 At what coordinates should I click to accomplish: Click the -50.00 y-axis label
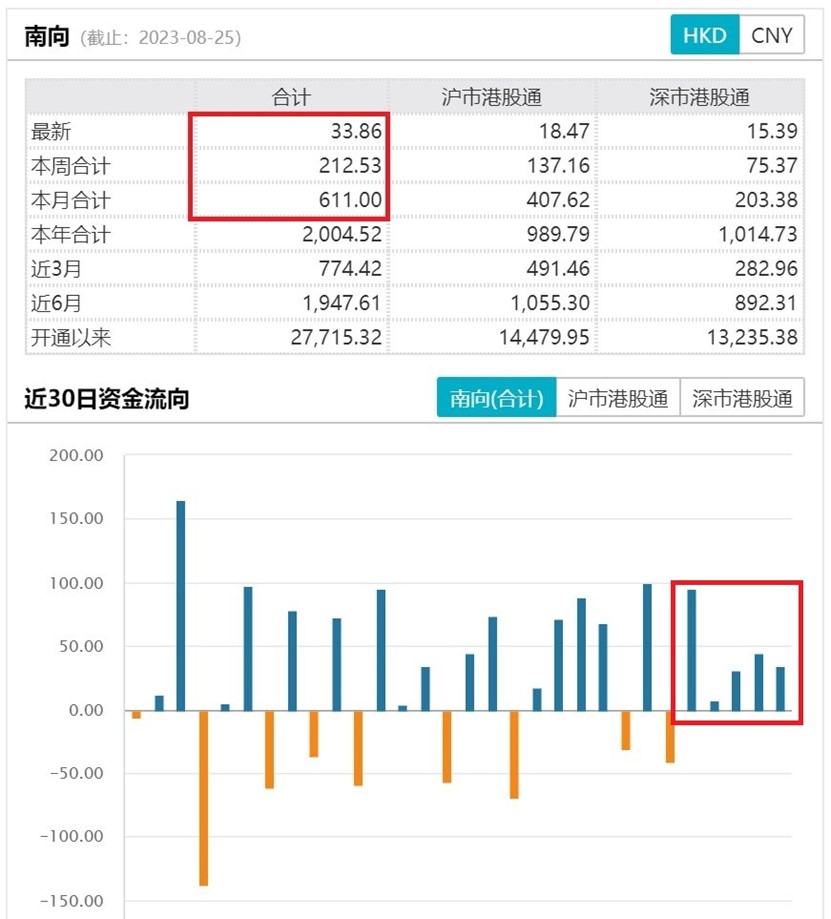pyautogui.click(x=76, y=773)
